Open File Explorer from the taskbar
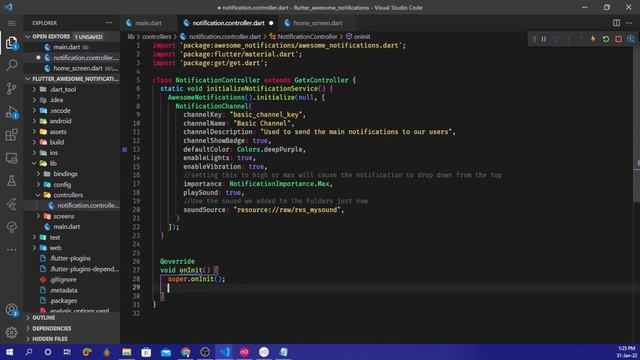This screenshot has height=360, width=640. (x=127, y=352)
